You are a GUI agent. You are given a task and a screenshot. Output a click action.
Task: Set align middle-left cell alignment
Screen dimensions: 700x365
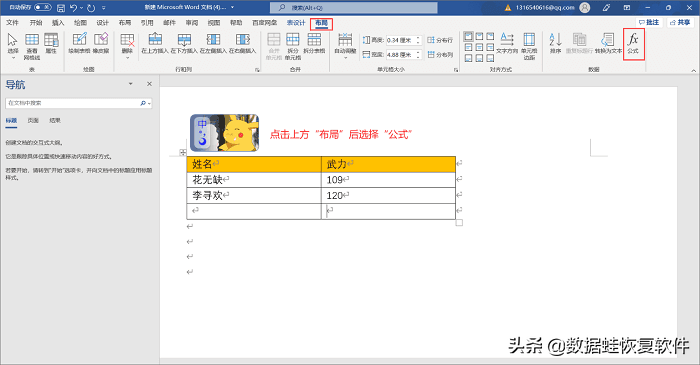[468, 47]
